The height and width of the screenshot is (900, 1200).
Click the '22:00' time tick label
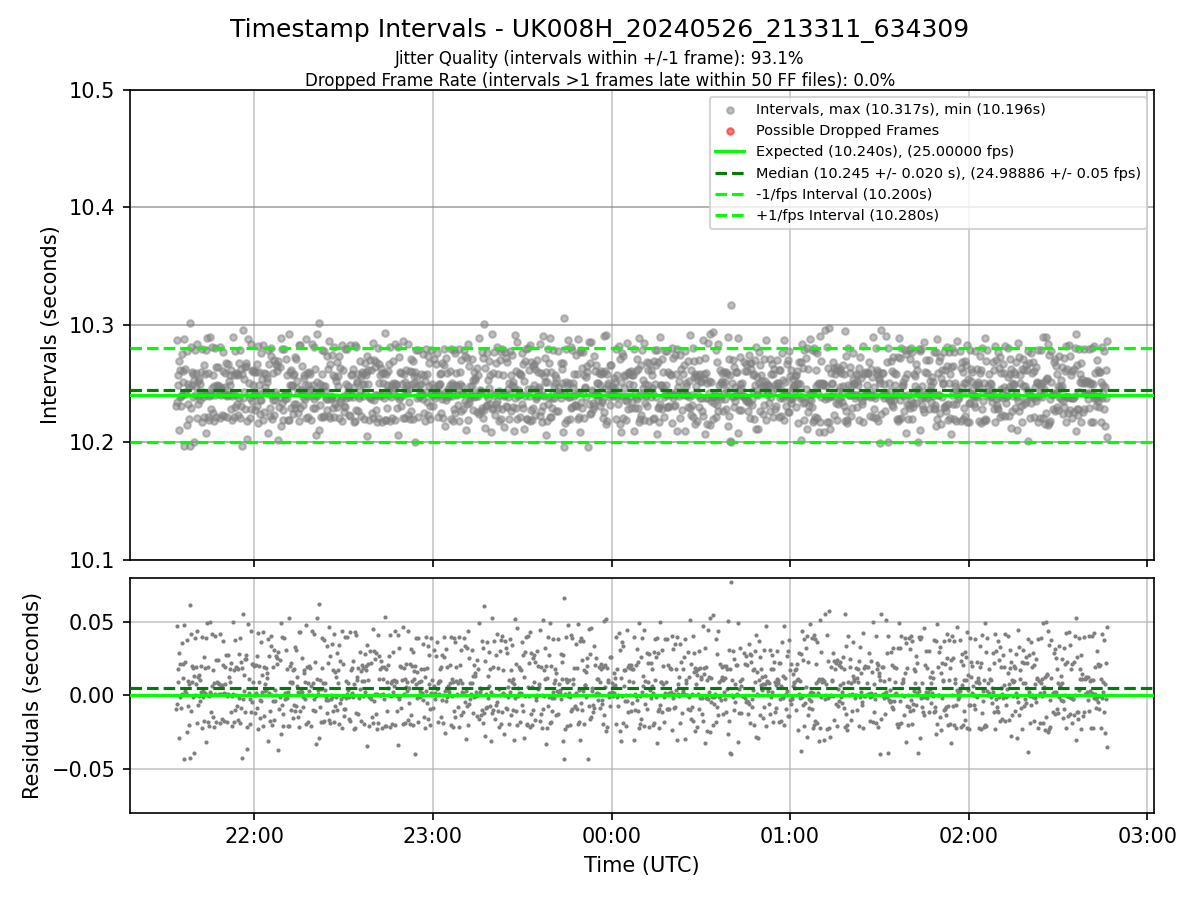[x=254, y=834]
